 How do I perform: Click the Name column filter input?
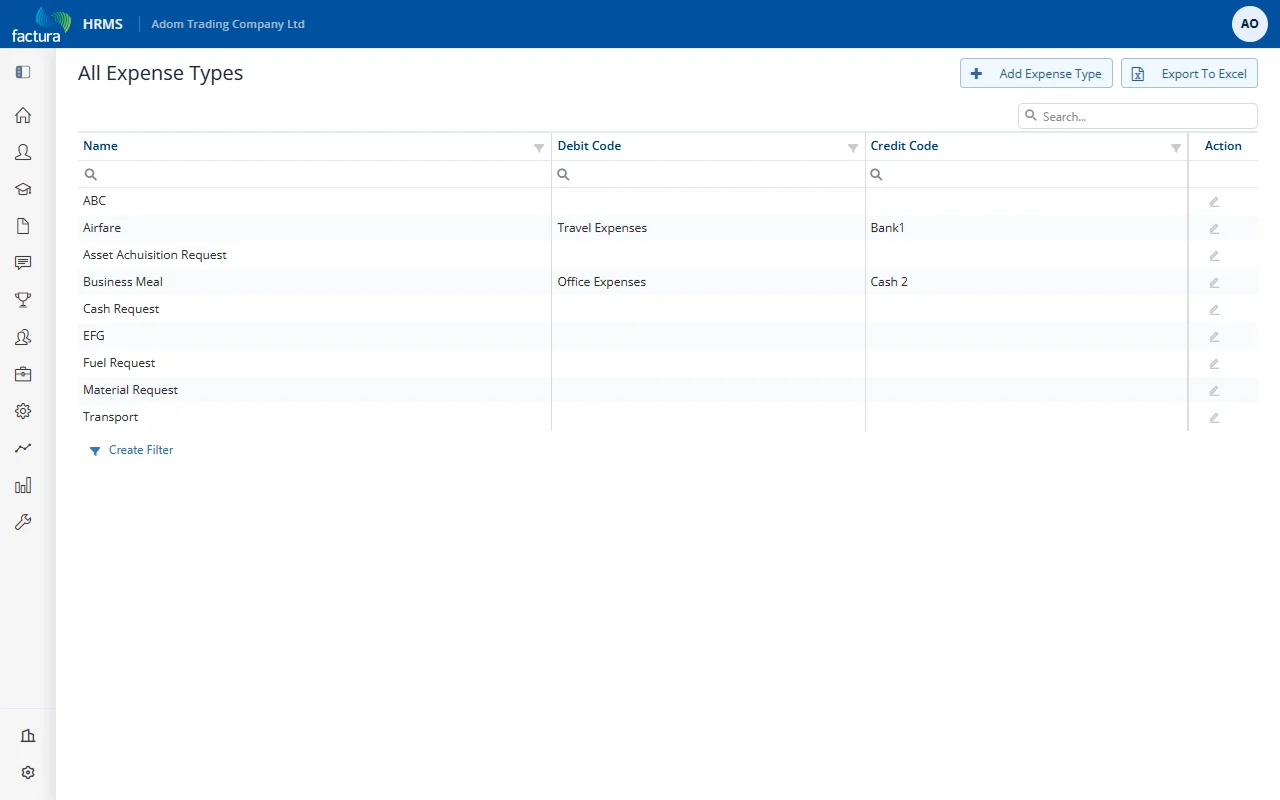315,174
